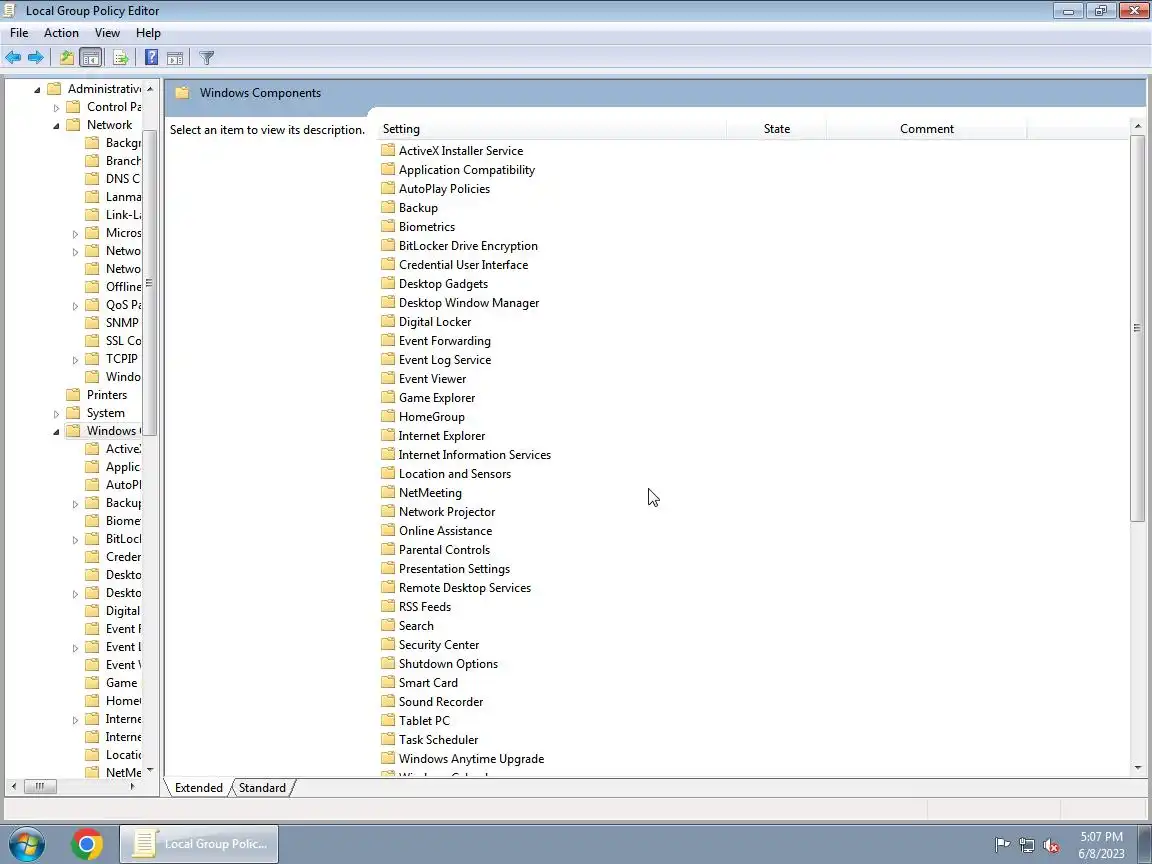Select 'Task Scheduler' in the list
The width and height of the screenshot is (1152, 864).
click(x=438, y=740)
